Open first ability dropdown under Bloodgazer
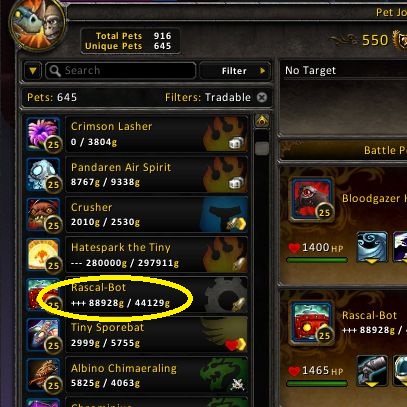This screenshot has width=407, height=407. (x=372, y=247)
